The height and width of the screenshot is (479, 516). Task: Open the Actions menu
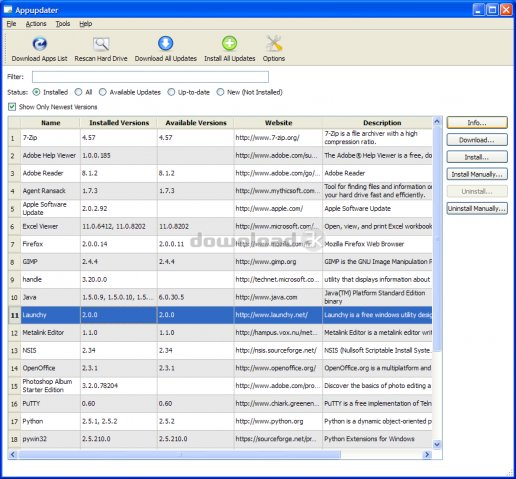36,24
